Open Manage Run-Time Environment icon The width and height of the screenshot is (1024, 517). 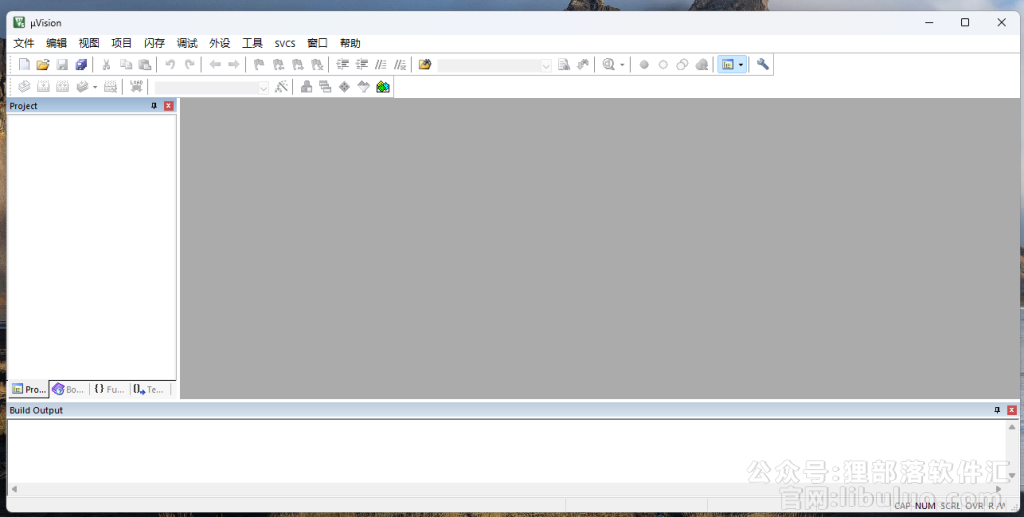click(344, 87)
